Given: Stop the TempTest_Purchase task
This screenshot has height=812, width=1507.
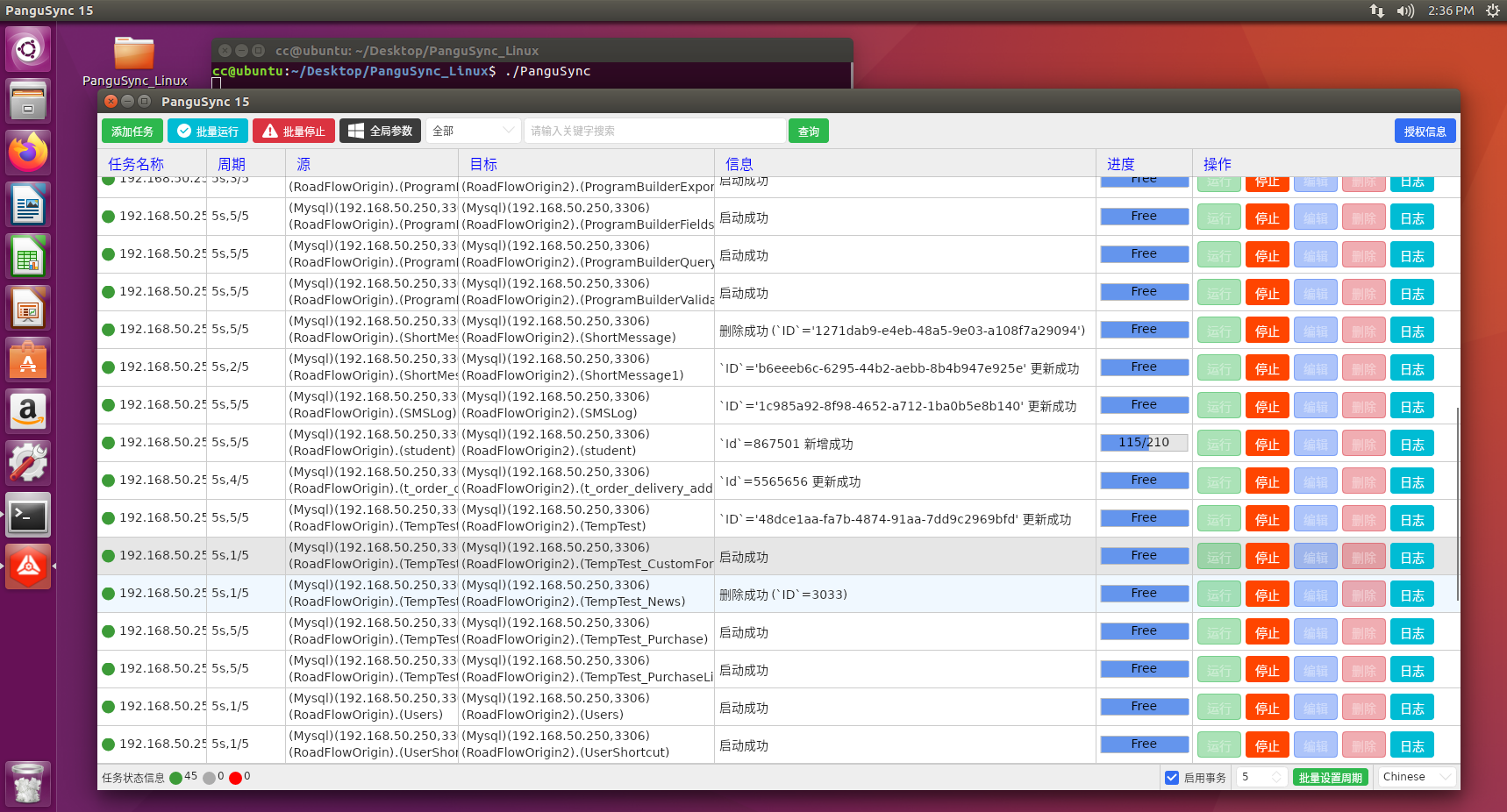Looking at the screenshot, I should [x=1268, y=633].
